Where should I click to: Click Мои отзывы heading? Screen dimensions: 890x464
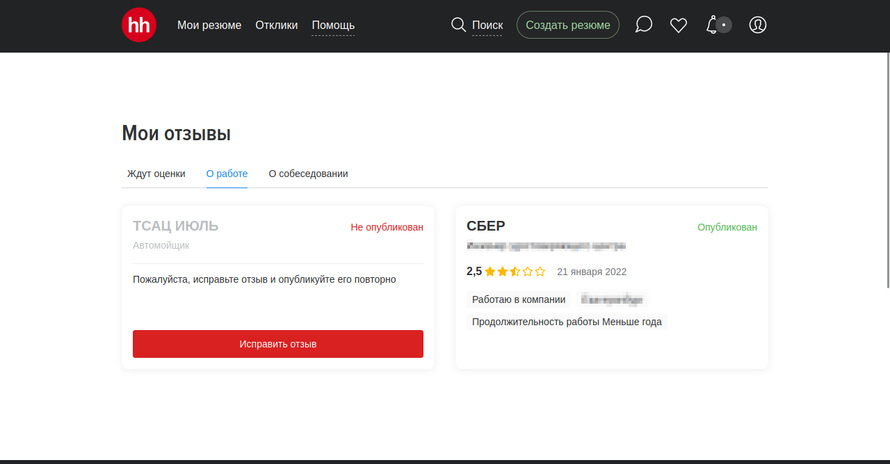point(176,133)
